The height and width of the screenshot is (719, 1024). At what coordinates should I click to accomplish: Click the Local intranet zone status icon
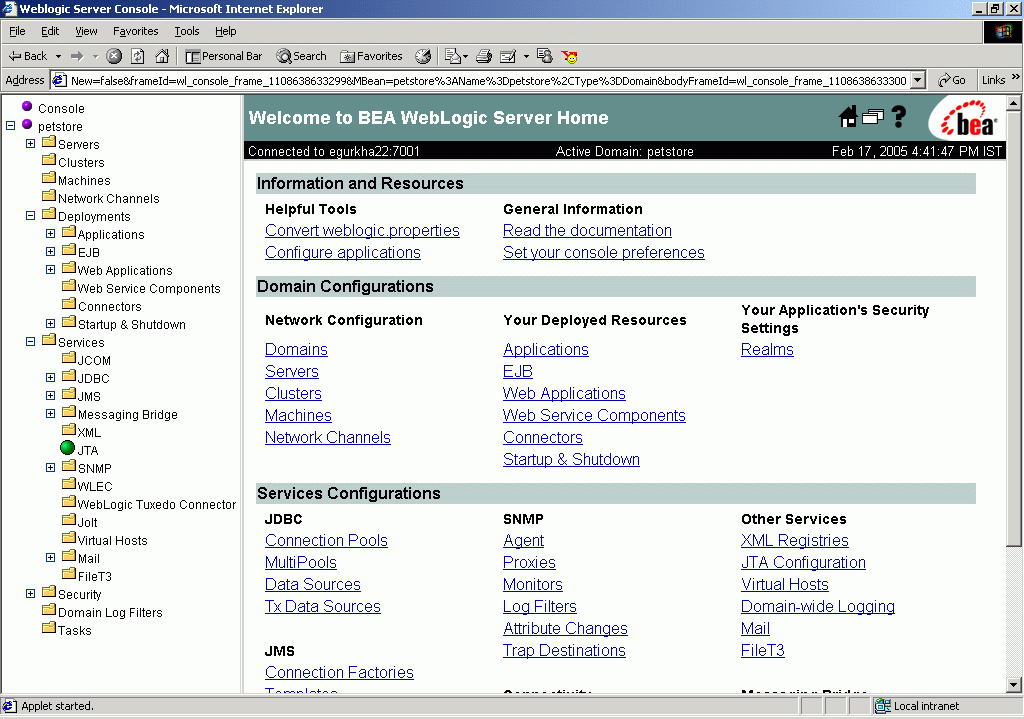(x=883, y=706)
